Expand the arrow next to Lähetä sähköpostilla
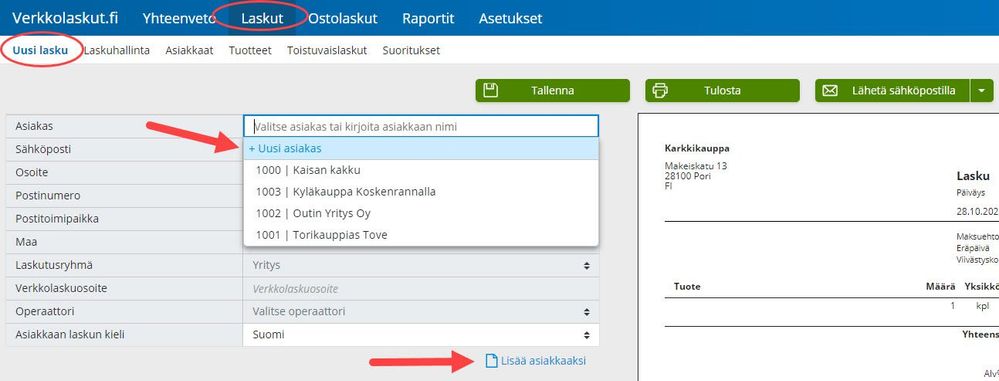Image resolution: width=999 pixels, height=381 pixels. pos(982,90)
